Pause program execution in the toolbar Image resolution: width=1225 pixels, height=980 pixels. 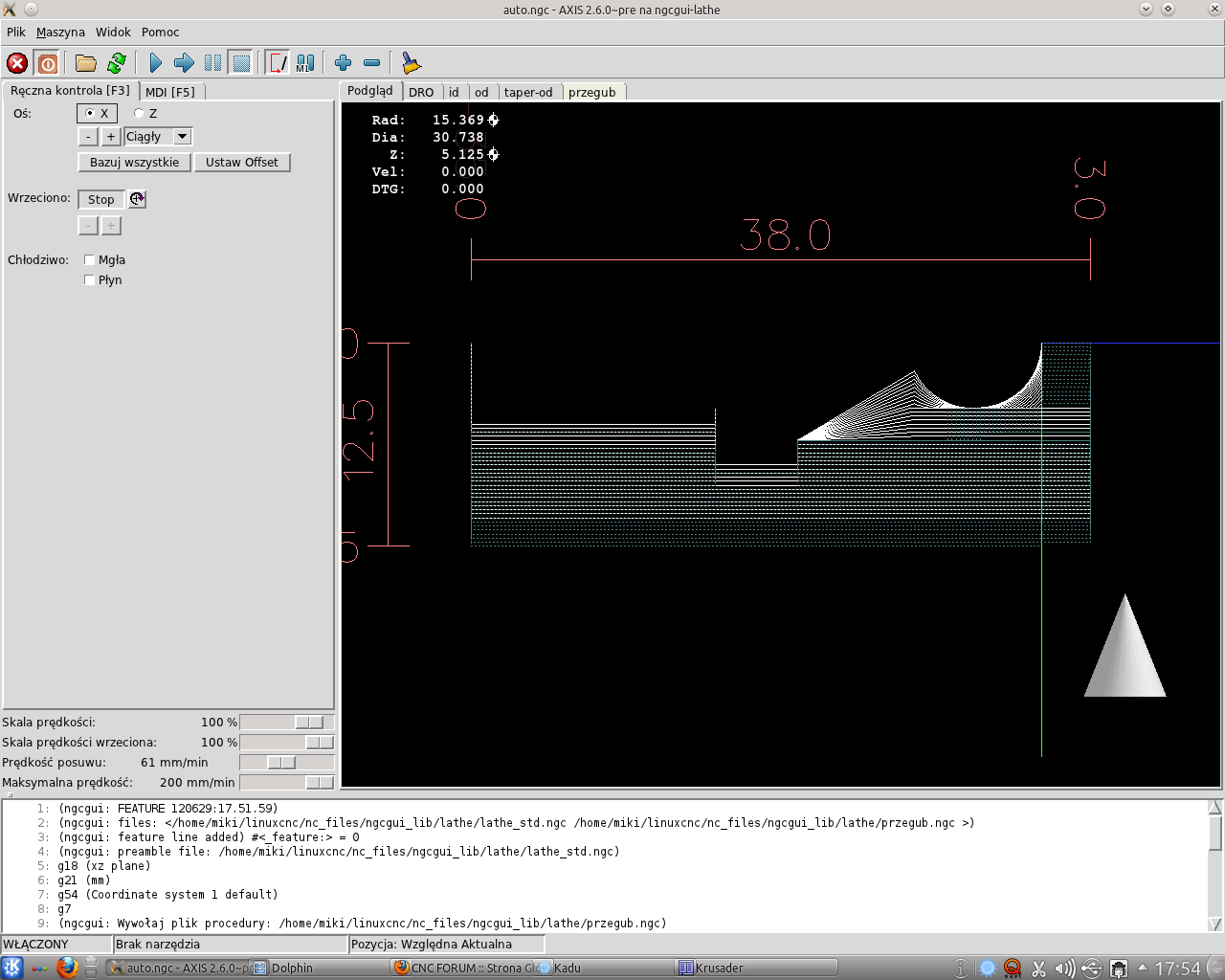point(212,63)
